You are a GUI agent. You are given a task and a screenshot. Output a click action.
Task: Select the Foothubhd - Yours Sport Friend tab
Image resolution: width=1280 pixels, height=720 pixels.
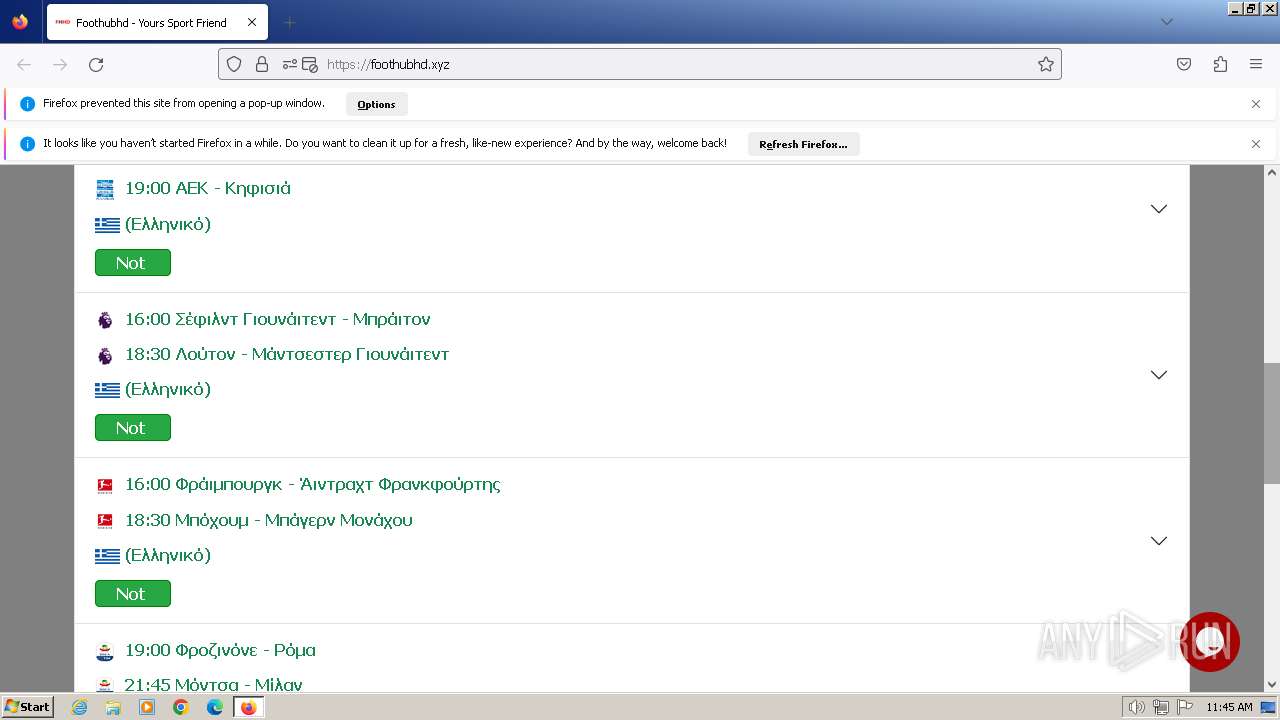[x=156, y=22]
